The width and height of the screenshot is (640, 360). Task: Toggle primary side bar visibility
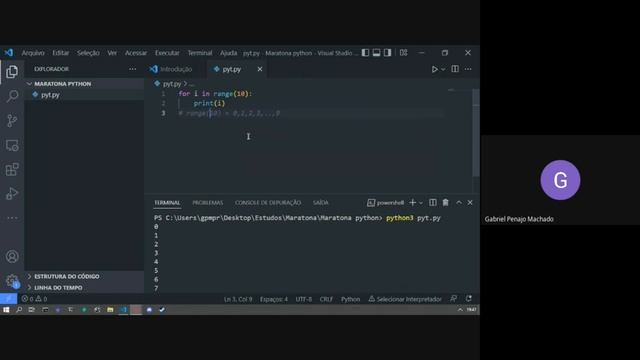365,53
